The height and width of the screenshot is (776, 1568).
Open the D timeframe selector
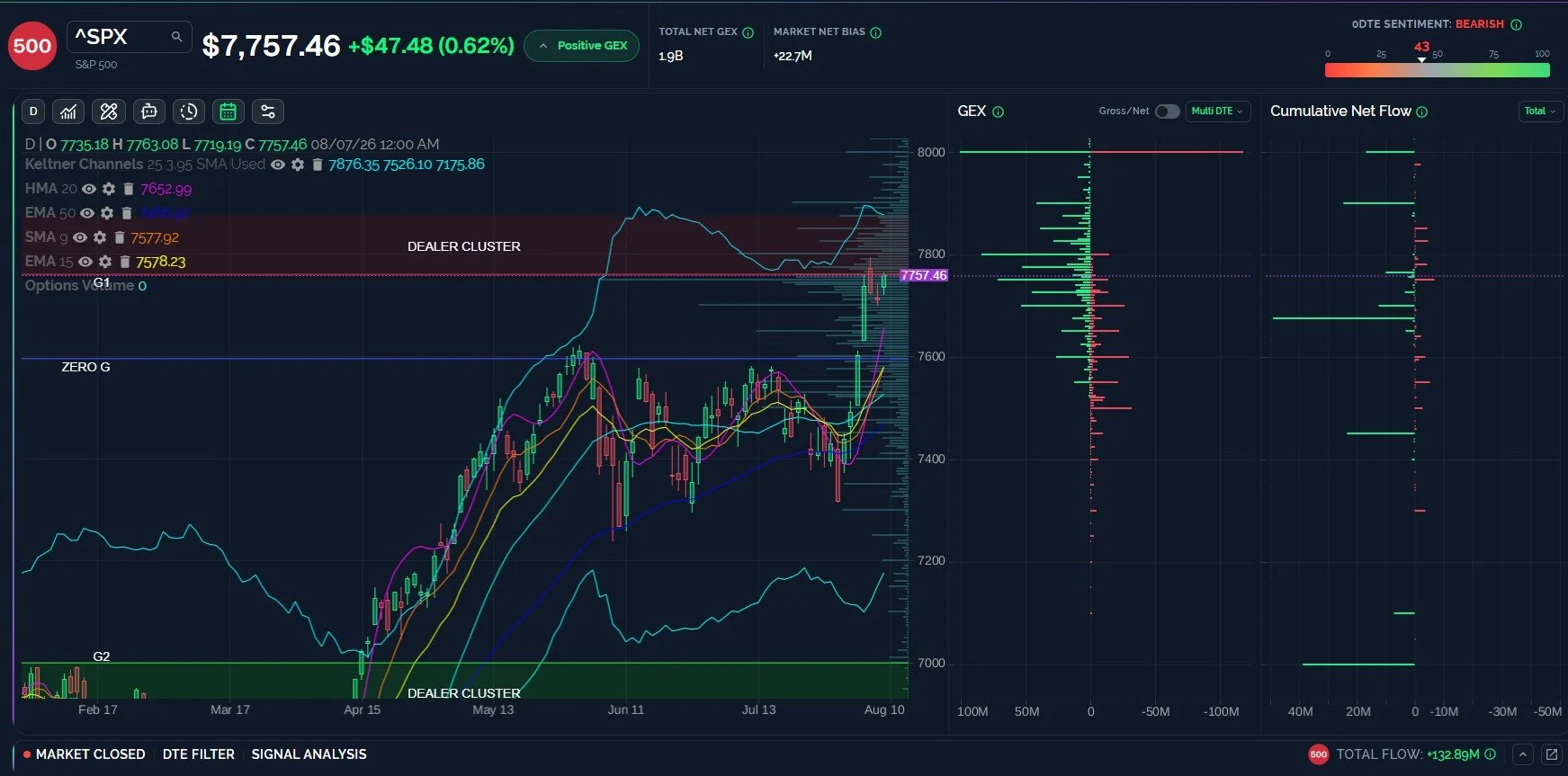pyautogui.click(x=33, y=111)
